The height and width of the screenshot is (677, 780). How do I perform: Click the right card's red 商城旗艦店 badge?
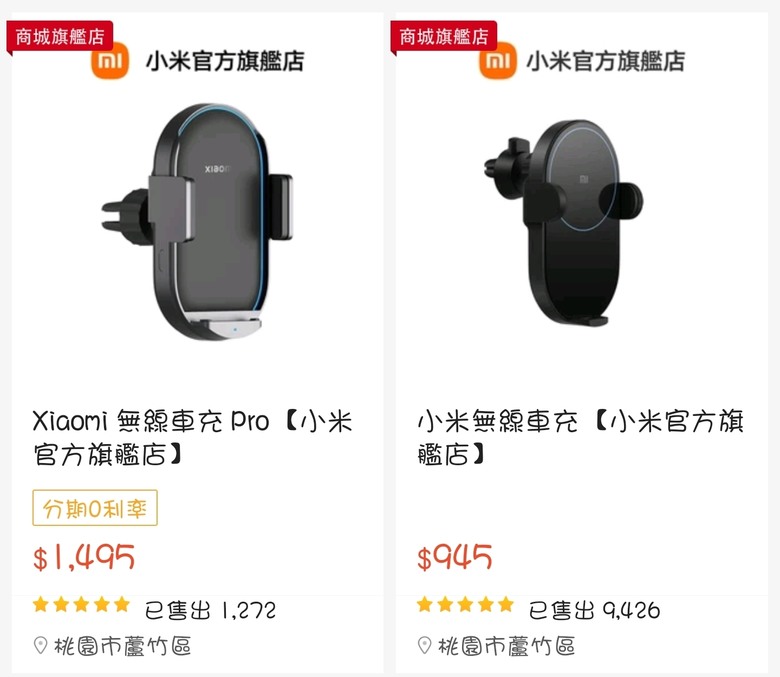(444, 37)
